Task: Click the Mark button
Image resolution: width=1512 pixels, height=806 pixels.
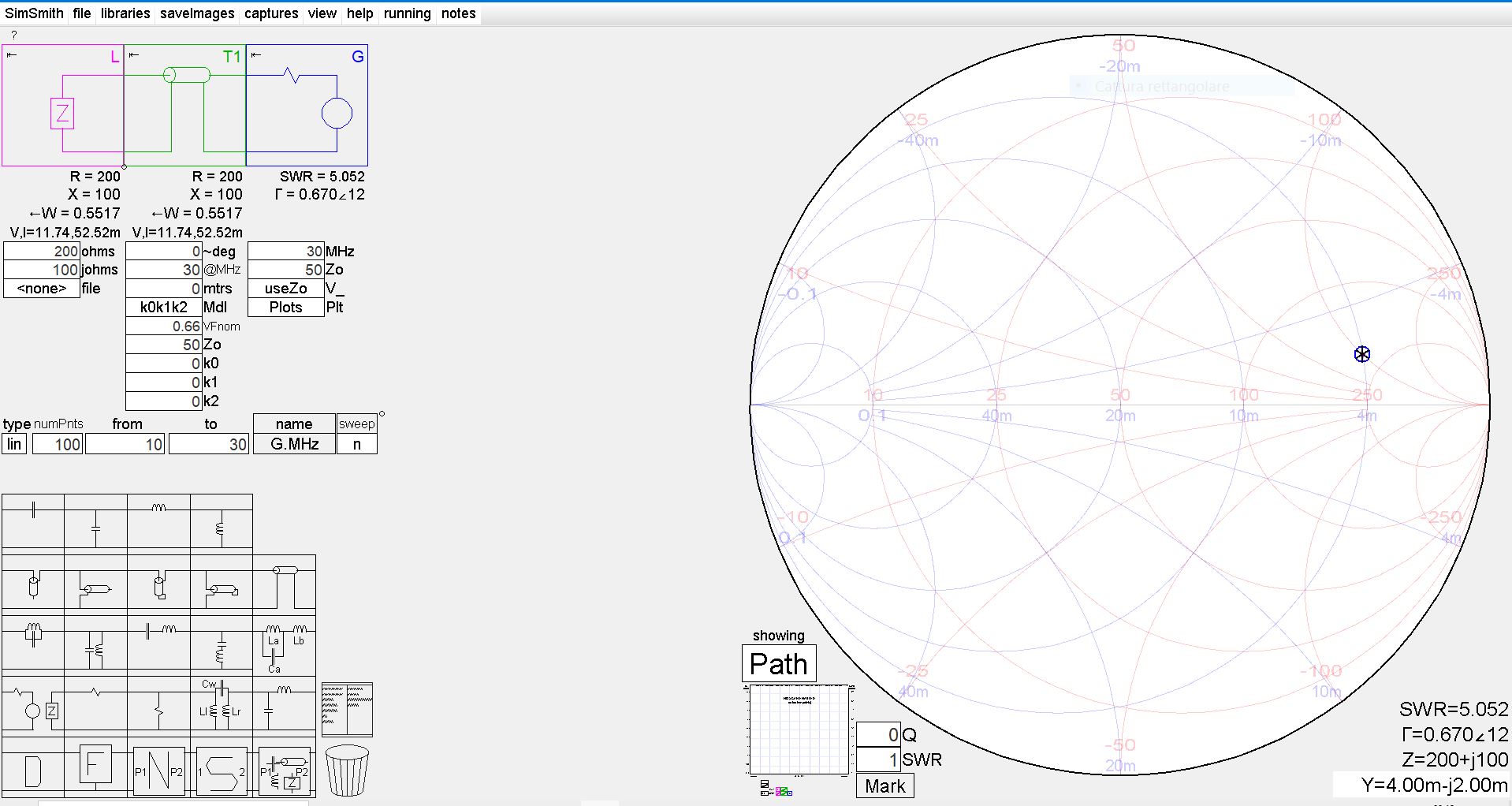Action: tap(885, 786)
